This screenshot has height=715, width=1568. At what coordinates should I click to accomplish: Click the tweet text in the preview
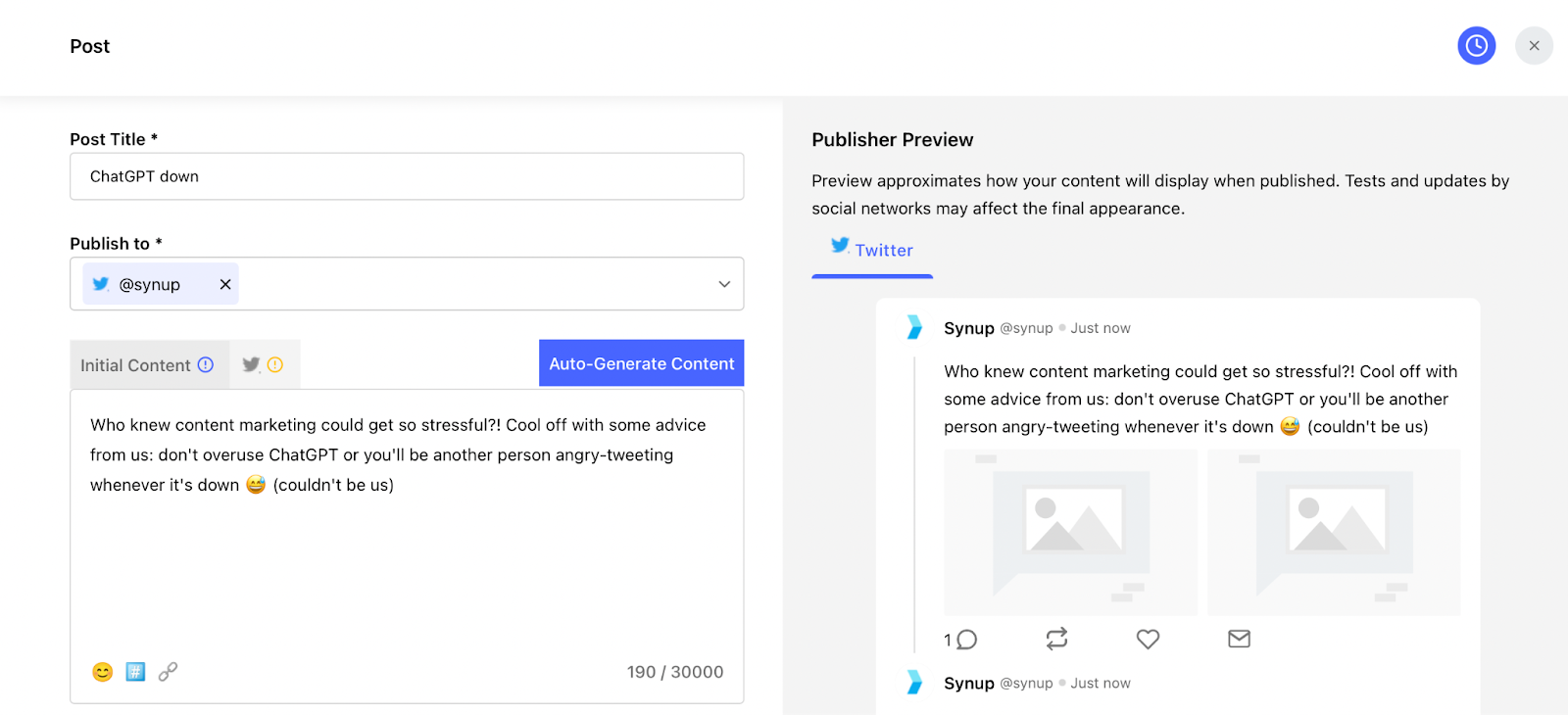click(1200, 399)
